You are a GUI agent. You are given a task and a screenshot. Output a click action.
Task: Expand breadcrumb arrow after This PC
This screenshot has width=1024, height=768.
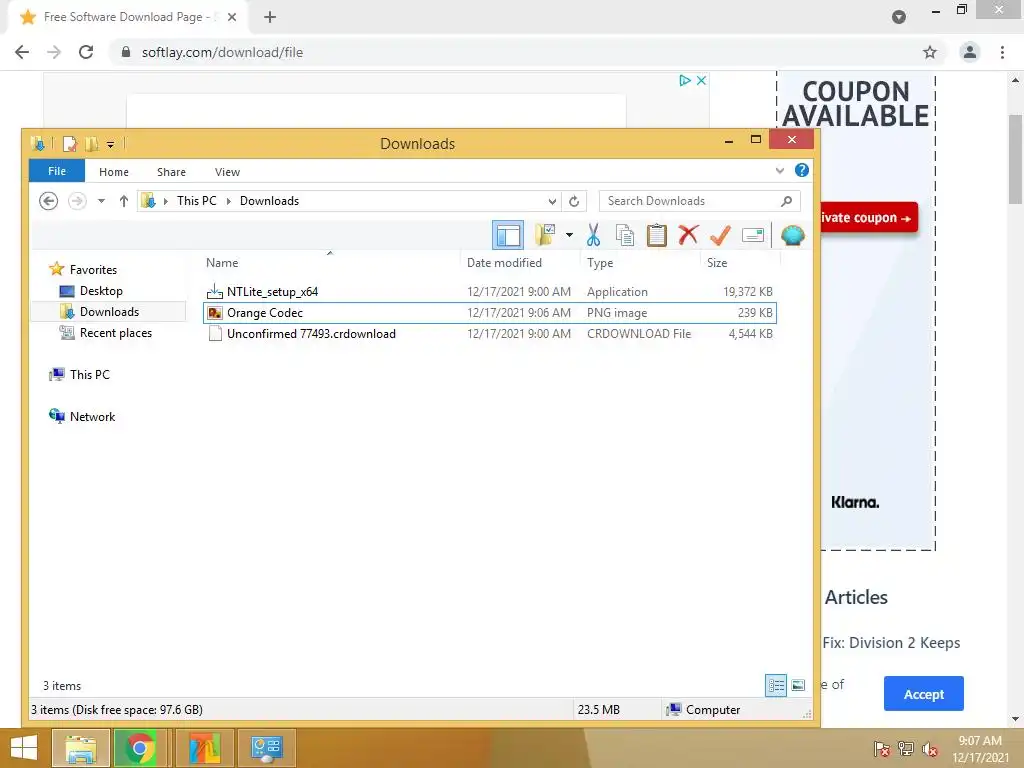(x=229, y=201)
